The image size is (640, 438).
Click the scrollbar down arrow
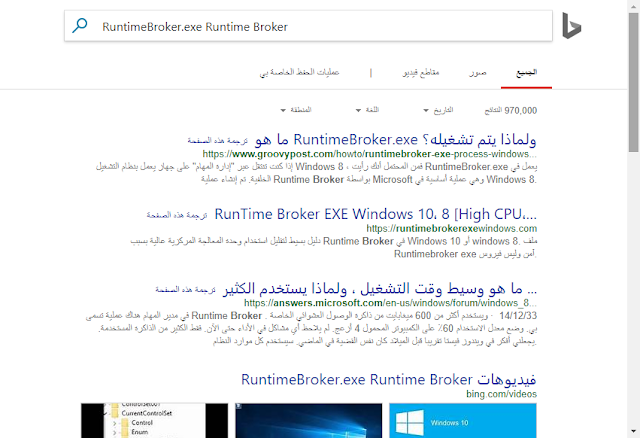click(x=633, y=431)
